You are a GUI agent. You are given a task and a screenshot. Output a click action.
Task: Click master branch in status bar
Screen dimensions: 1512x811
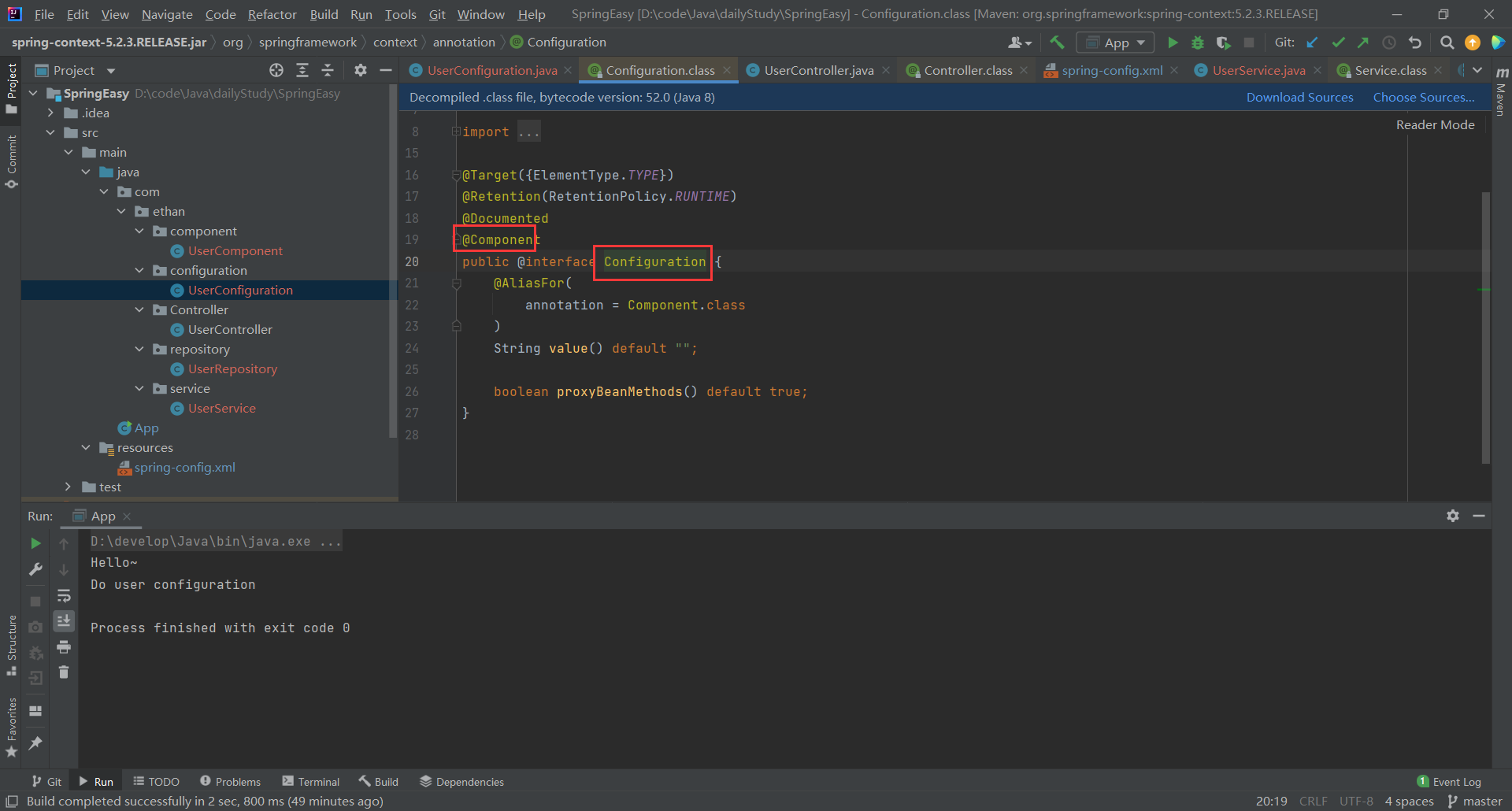point(1475,801)
